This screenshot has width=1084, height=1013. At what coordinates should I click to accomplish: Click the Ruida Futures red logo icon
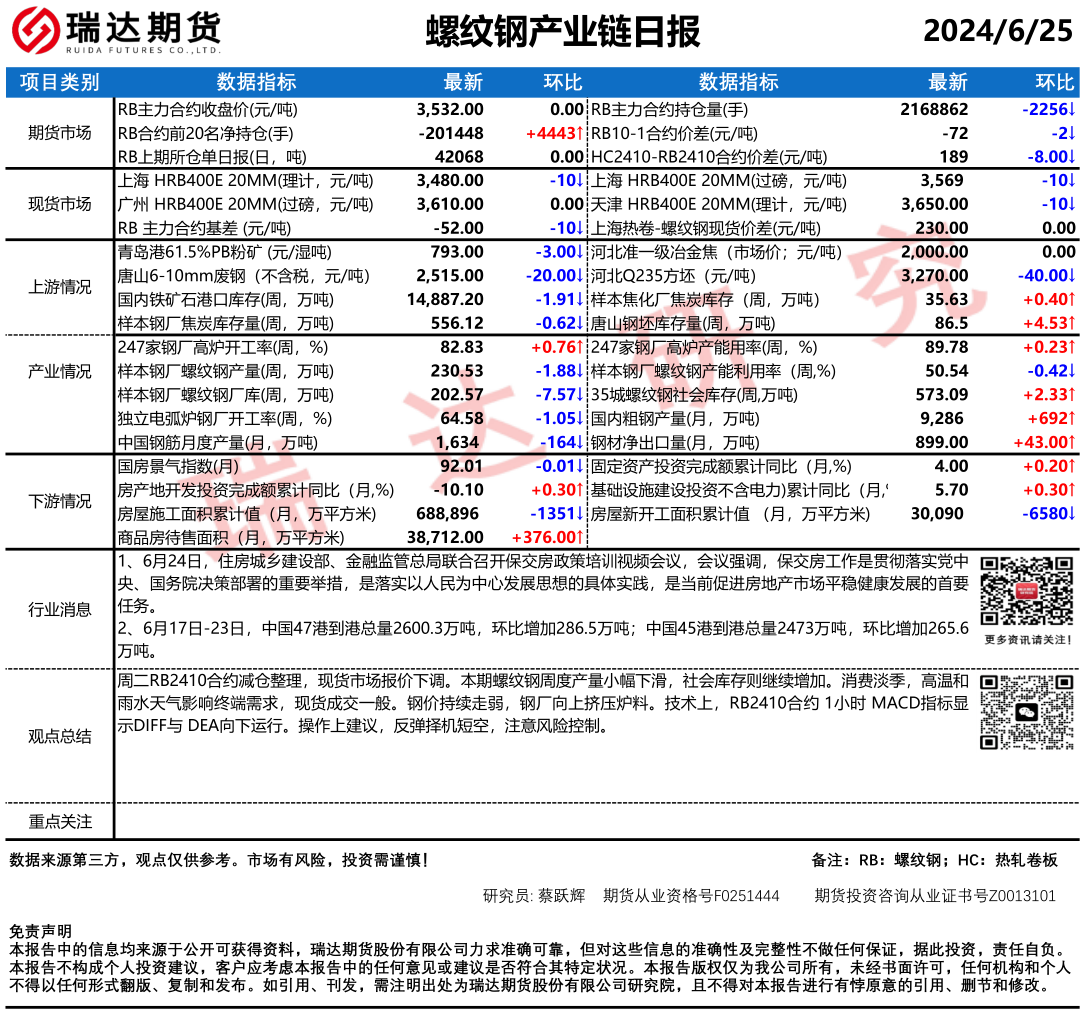[x=34, y=32]
